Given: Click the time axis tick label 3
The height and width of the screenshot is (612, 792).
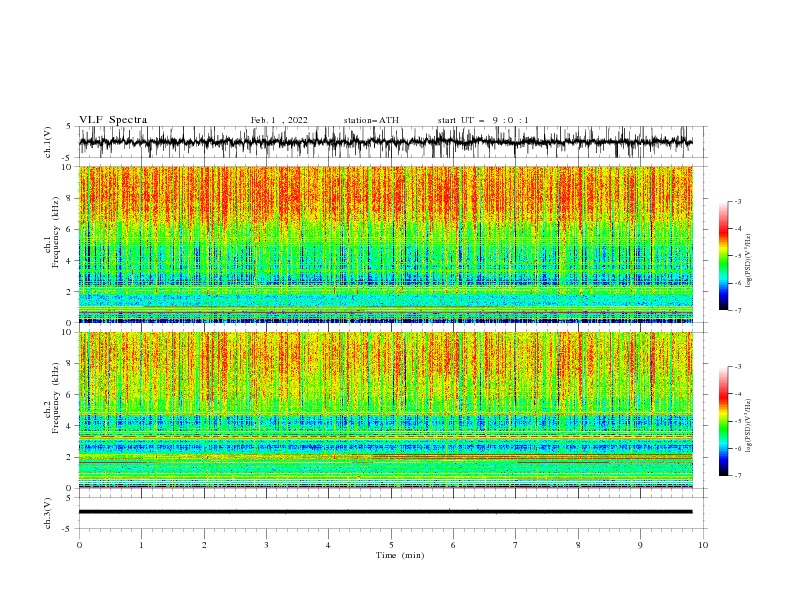Looking at the screenshot, I should click(x=266, y=545).
